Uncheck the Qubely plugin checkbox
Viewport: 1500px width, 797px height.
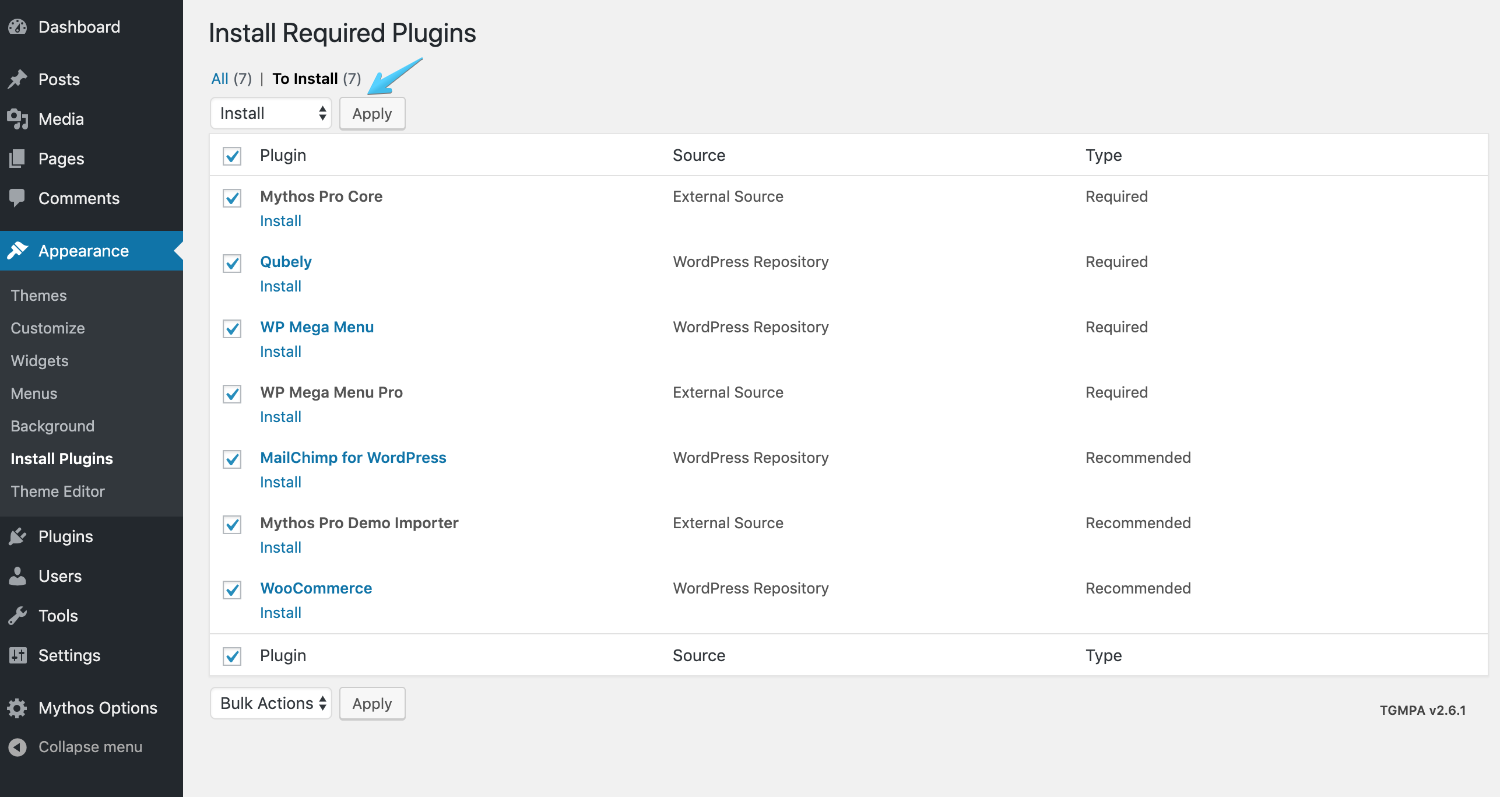tap(232, 263)
